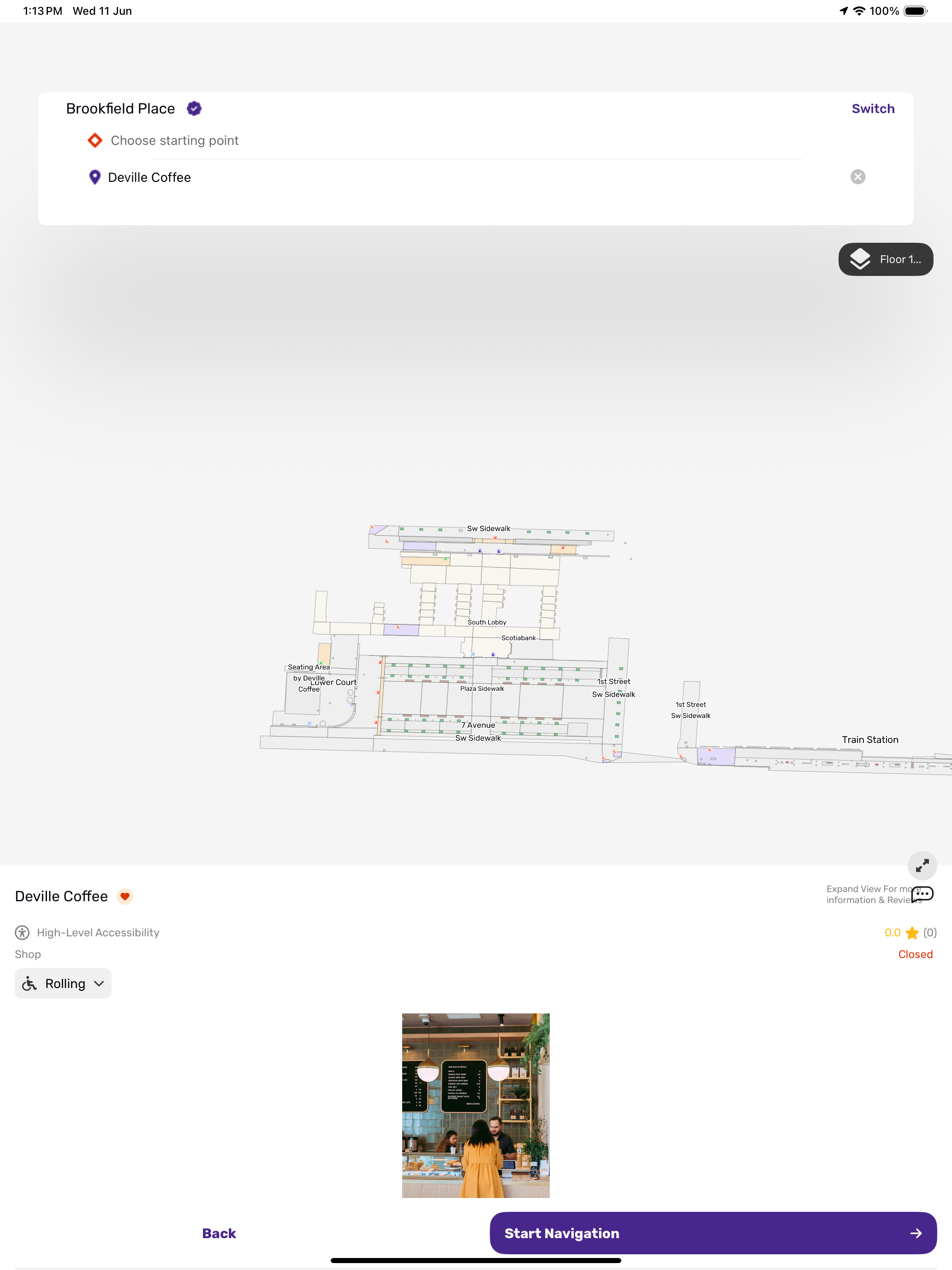This screenshot has width=952, height=1270.
Task: Tap Start Navigation button
Action: (x=713, y=1233)
